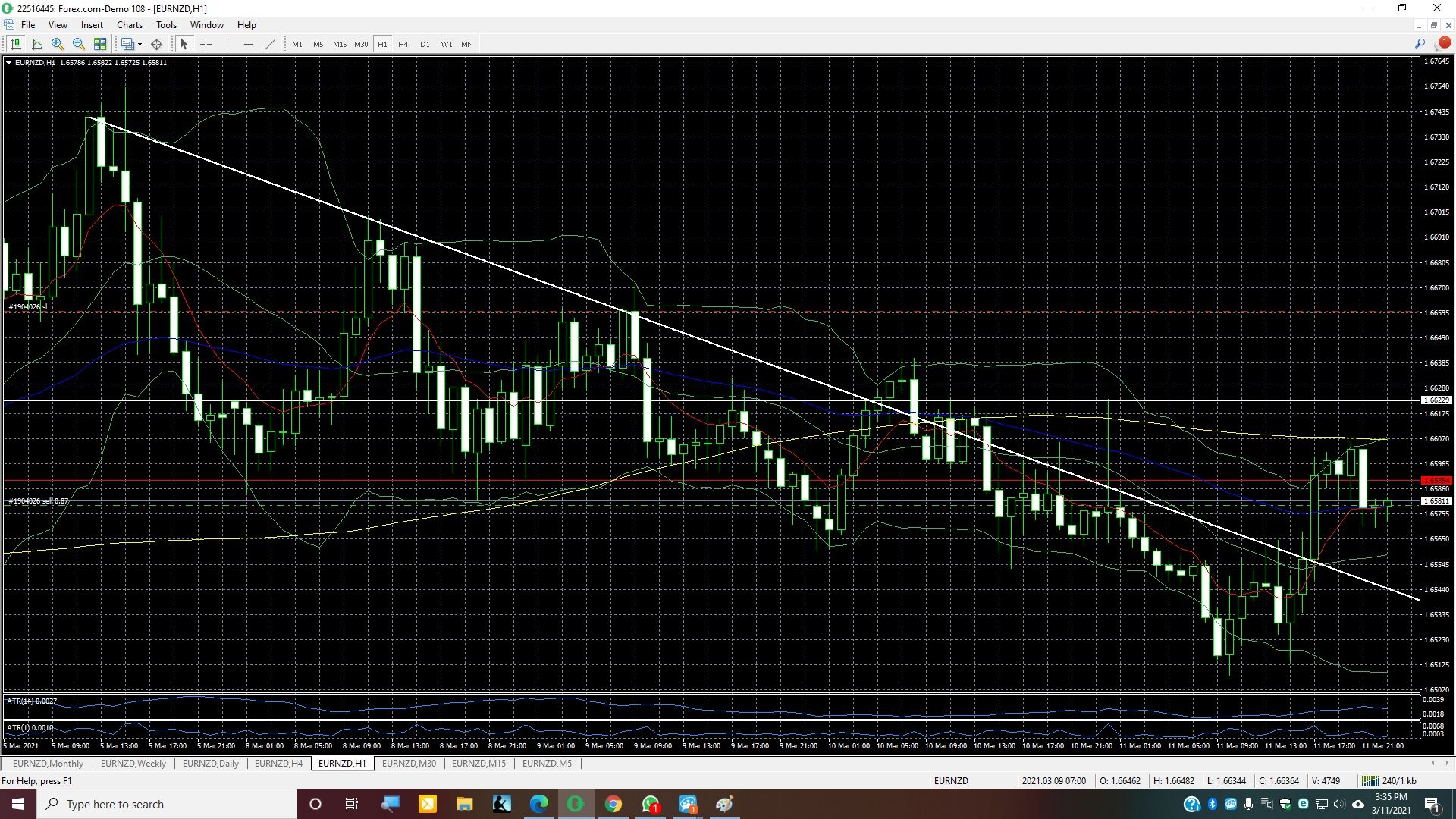
Task: Switch timeframe to H4
Action: pos(403,44)
